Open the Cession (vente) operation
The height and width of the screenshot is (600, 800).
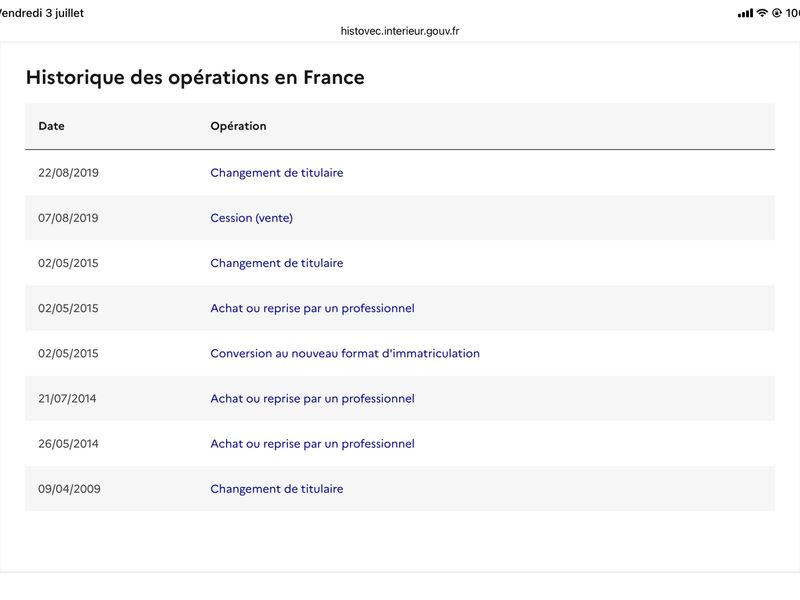(x=252, y=218)
